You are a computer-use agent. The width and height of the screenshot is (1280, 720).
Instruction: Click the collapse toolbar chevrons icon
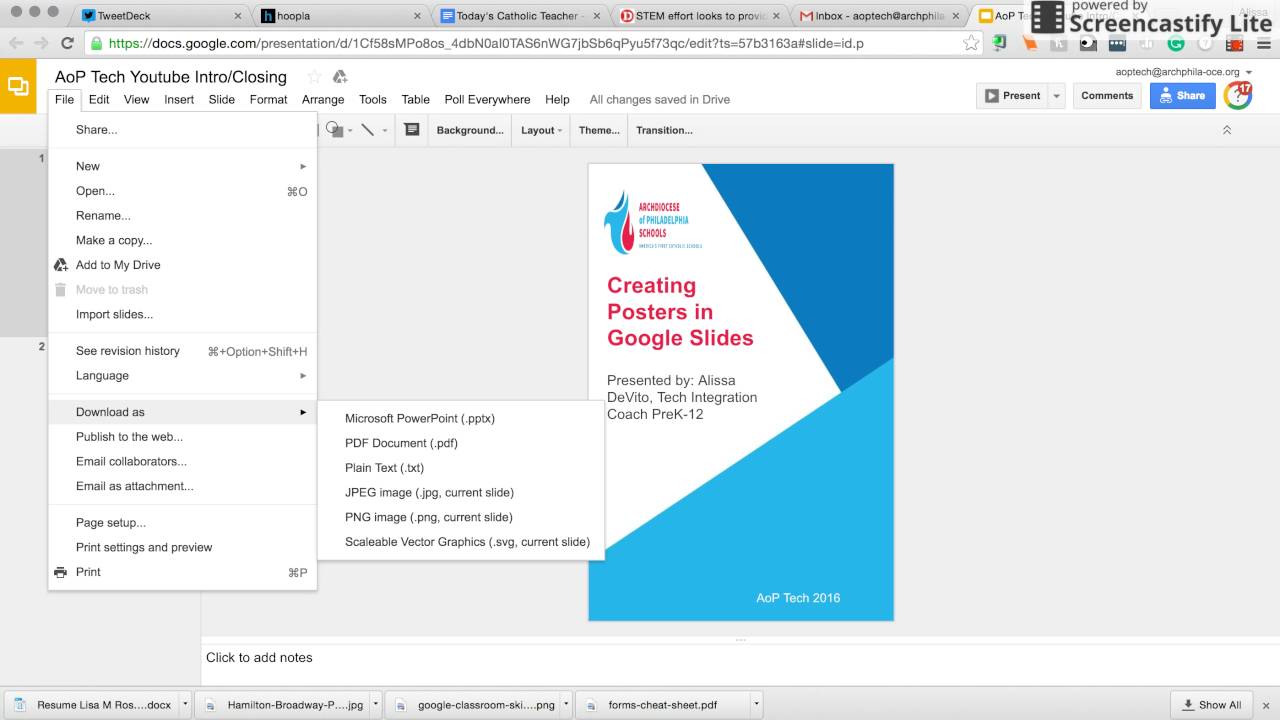[x=1227, y=130]
